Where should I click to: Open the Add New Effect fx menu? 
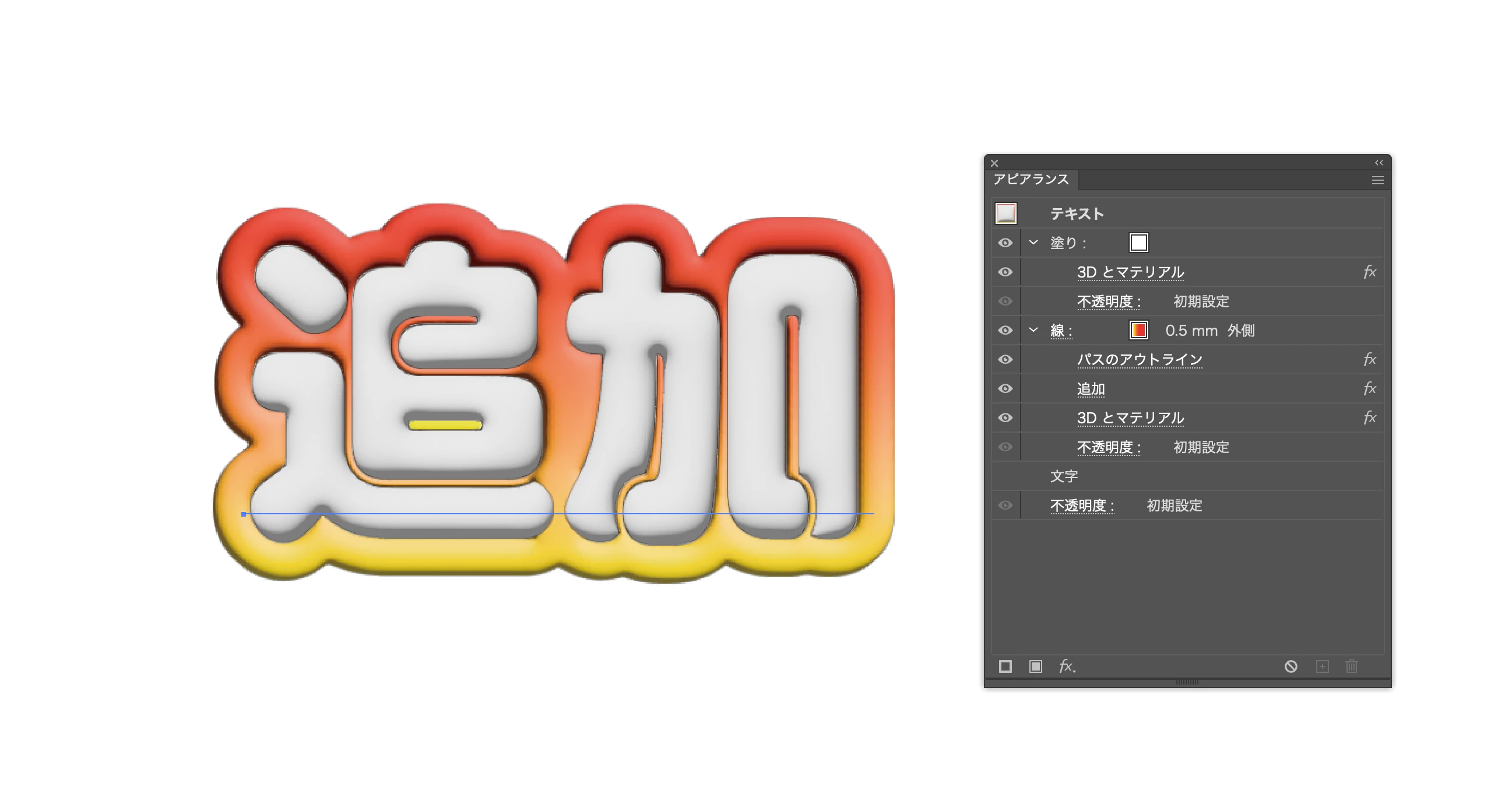tap(1066, 666)
